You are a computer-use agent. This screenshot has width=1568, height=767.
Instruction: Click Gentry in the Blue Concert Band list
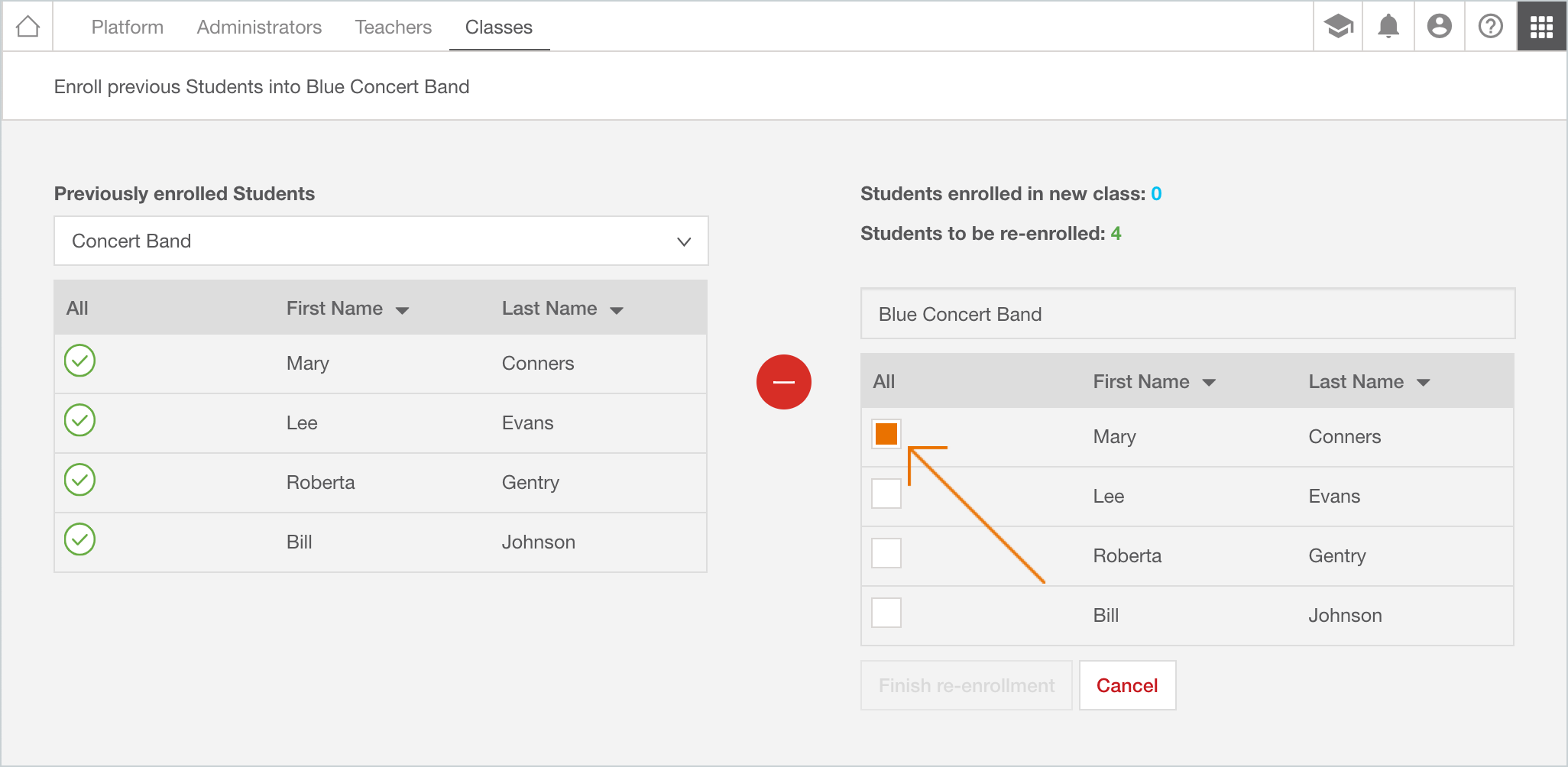pos(1337,556)
